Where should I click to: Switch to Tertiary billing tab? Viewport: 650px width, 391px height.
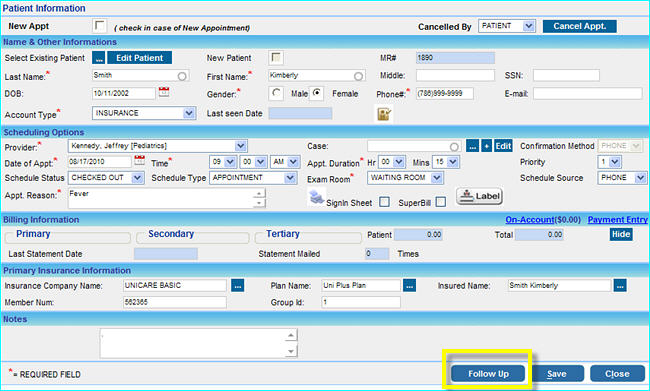(283, 234)
